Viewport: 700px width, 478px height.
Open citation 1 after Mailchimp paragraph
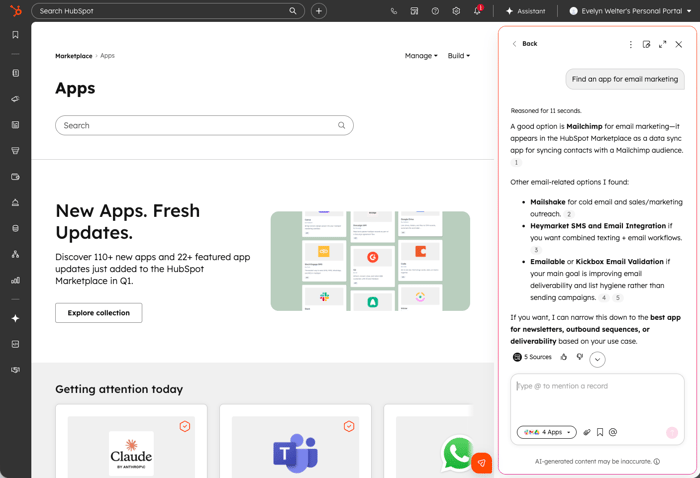pos(516,162)
